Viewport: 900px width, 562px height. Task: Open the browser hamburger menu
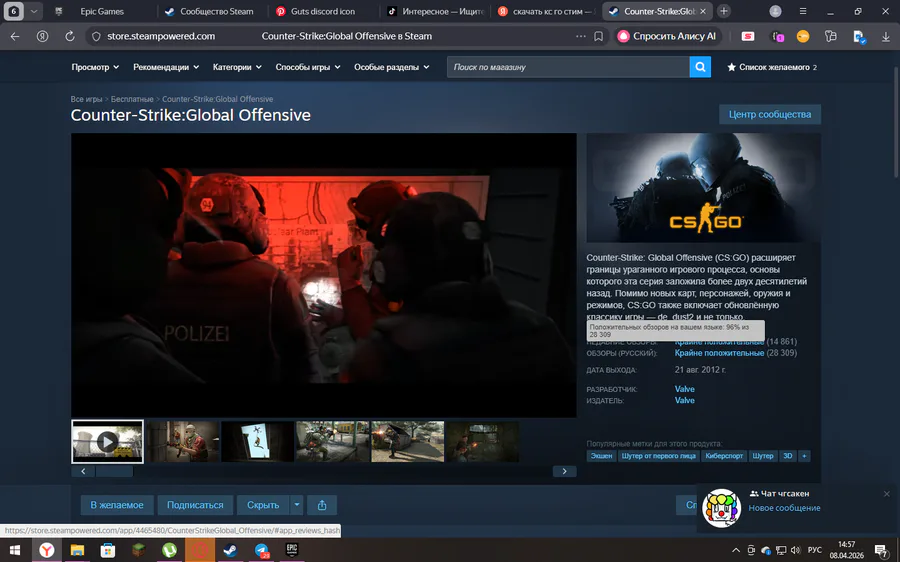802,11
